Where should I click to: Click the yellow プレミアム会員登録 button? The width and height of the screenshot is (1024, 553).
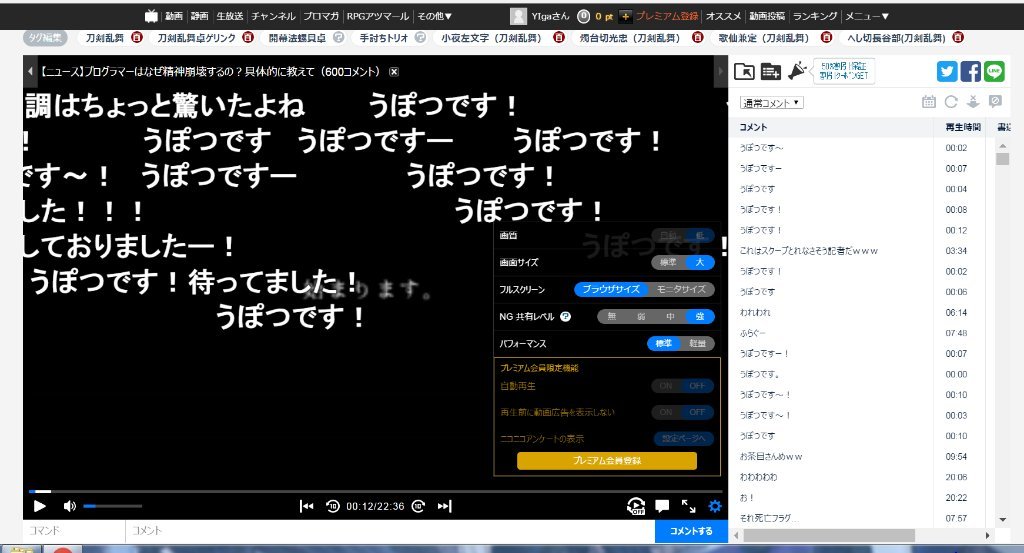pos(607,461)
